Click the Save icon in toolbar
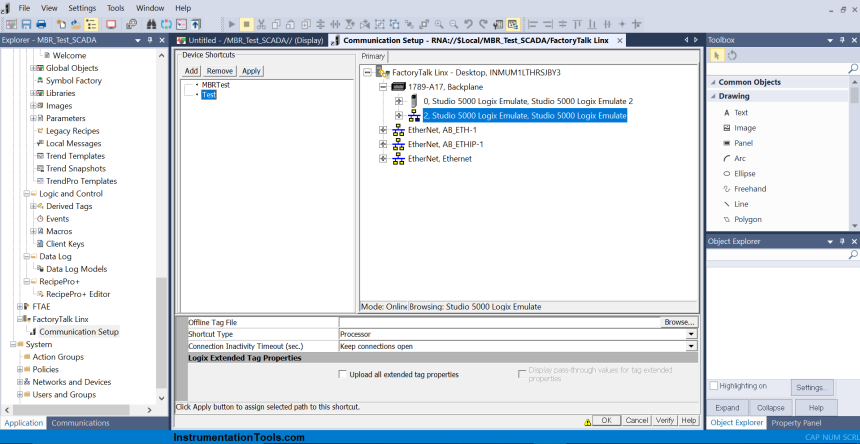Image resolution: width=860 pixels, height=444 pixels. coord(26,24)
